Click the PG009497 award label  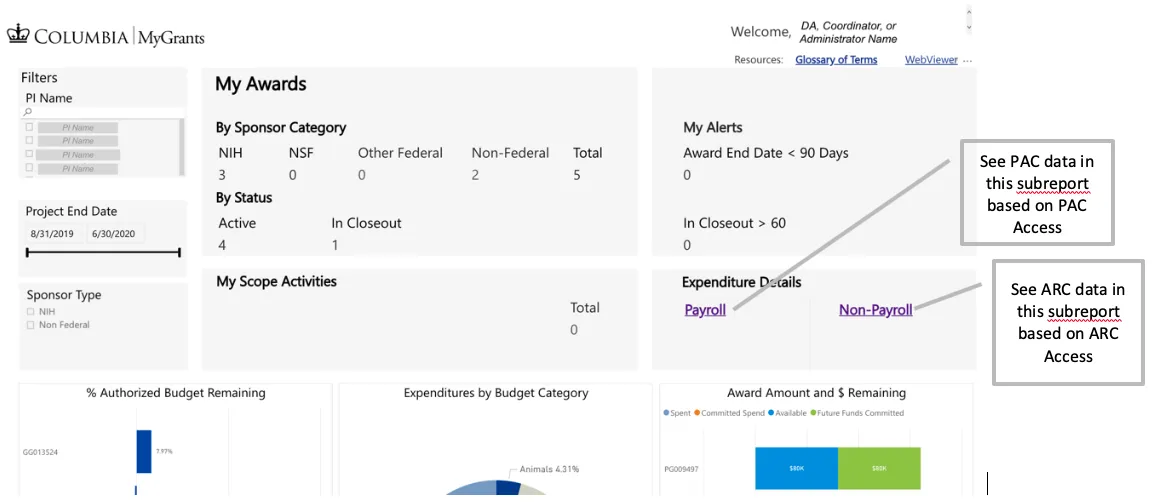click(681, 468)
